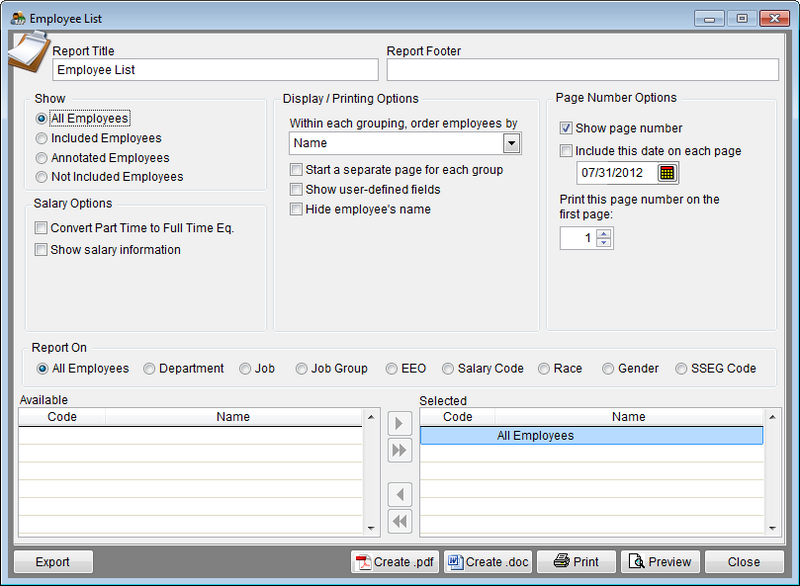Move all items left with double arrow
800x586 pixels.
coord(399,521)
